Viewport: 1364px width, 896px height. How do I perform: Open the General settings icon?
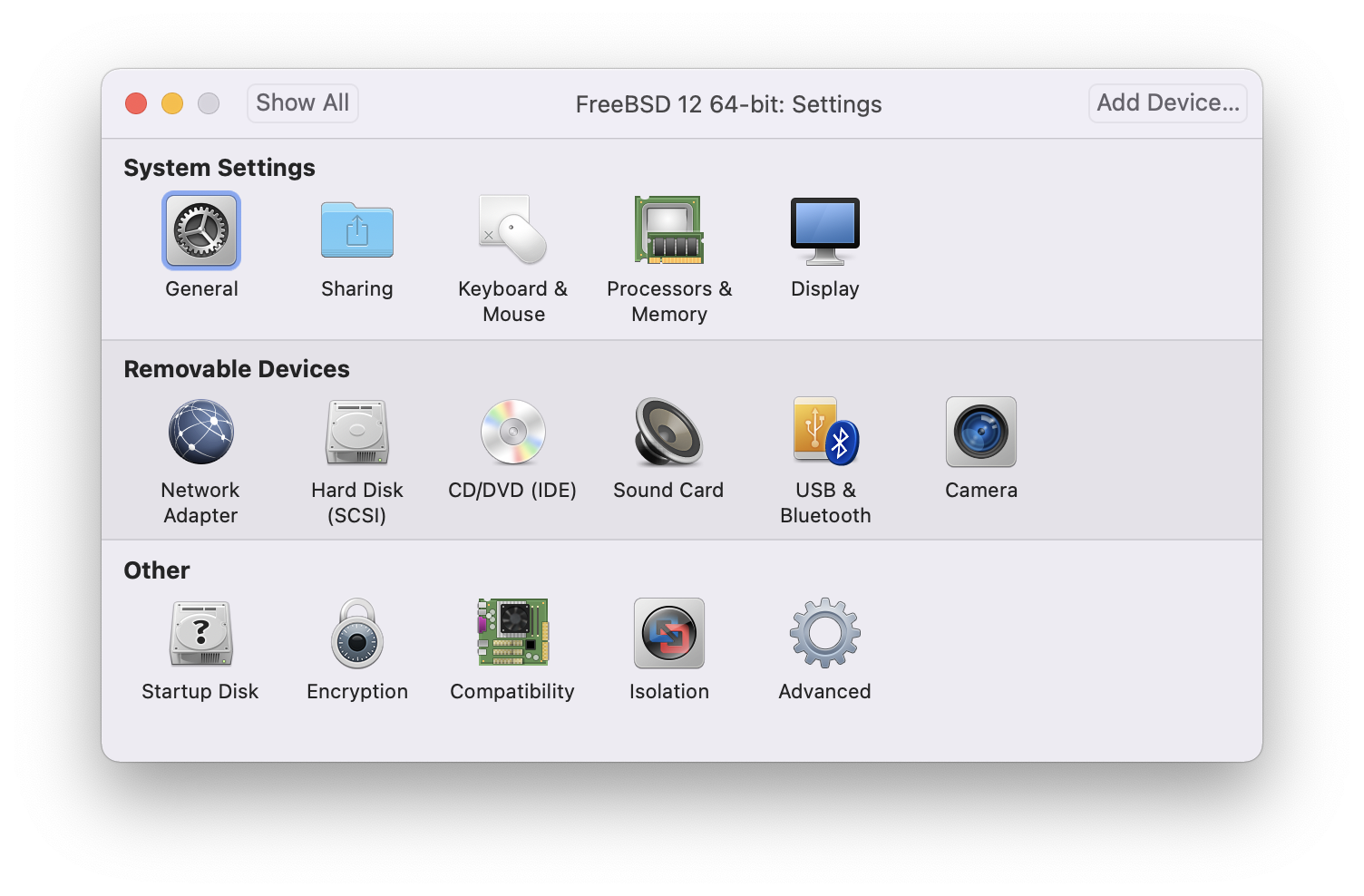pos(200,230)
